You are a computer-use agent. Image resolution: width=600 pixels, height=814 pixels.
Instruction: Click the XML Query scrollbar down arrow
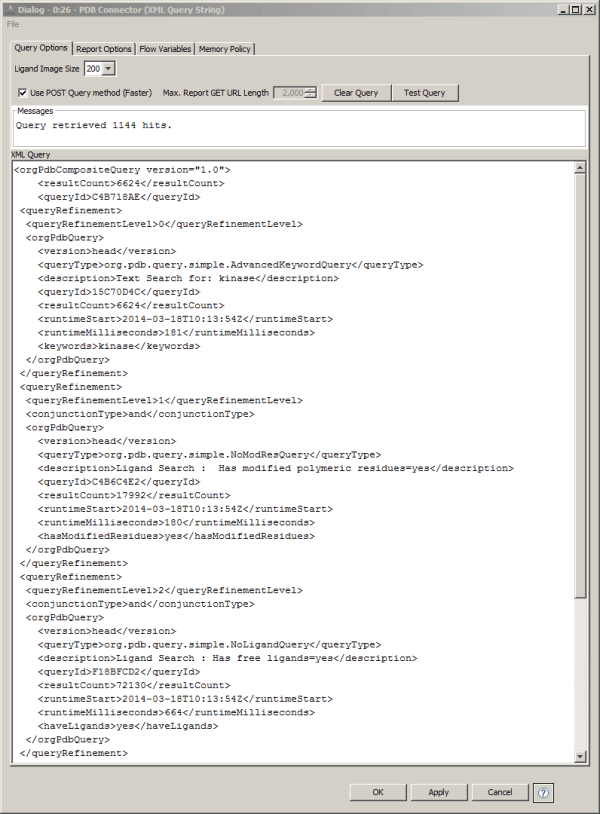[x=580, y=757]
